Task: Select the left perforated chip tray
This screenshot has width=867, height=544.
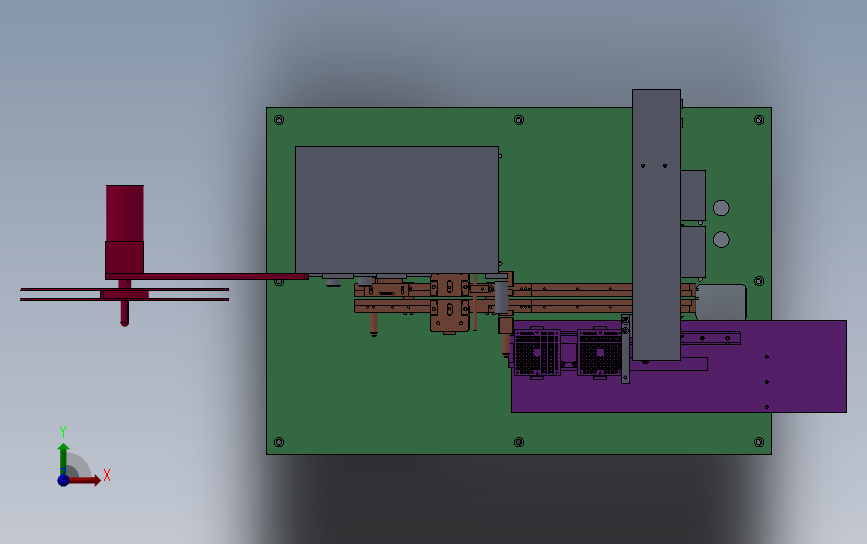Action: (x=537, y=352)
